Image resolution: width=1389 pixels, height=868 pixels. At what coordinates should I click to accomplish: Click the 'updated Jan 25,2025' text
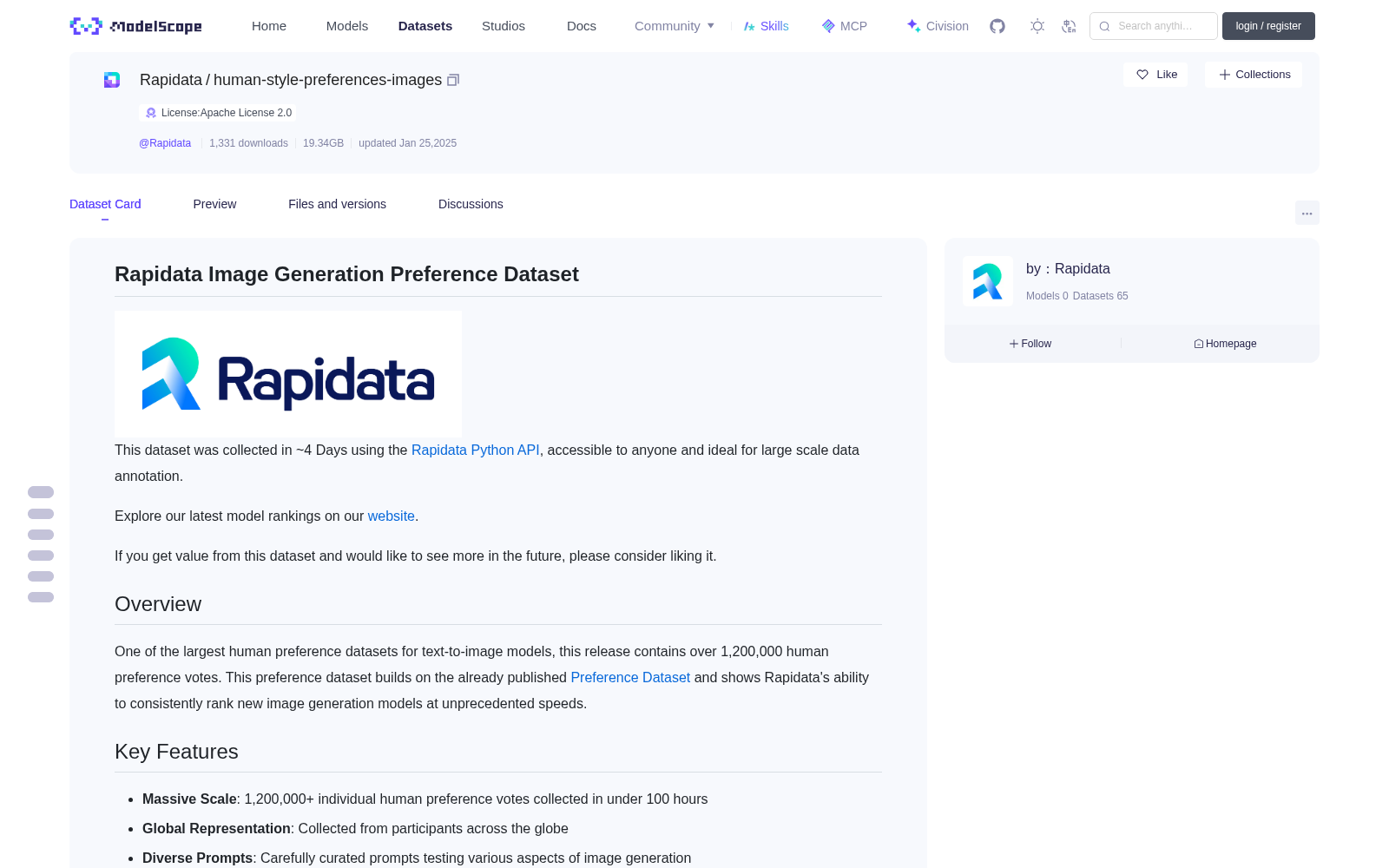pos(407,143)
